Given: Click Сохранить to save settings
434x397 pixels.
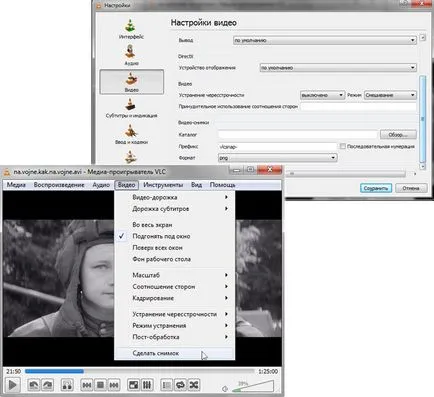Looking at the screenshot, I should pos(376,188).
